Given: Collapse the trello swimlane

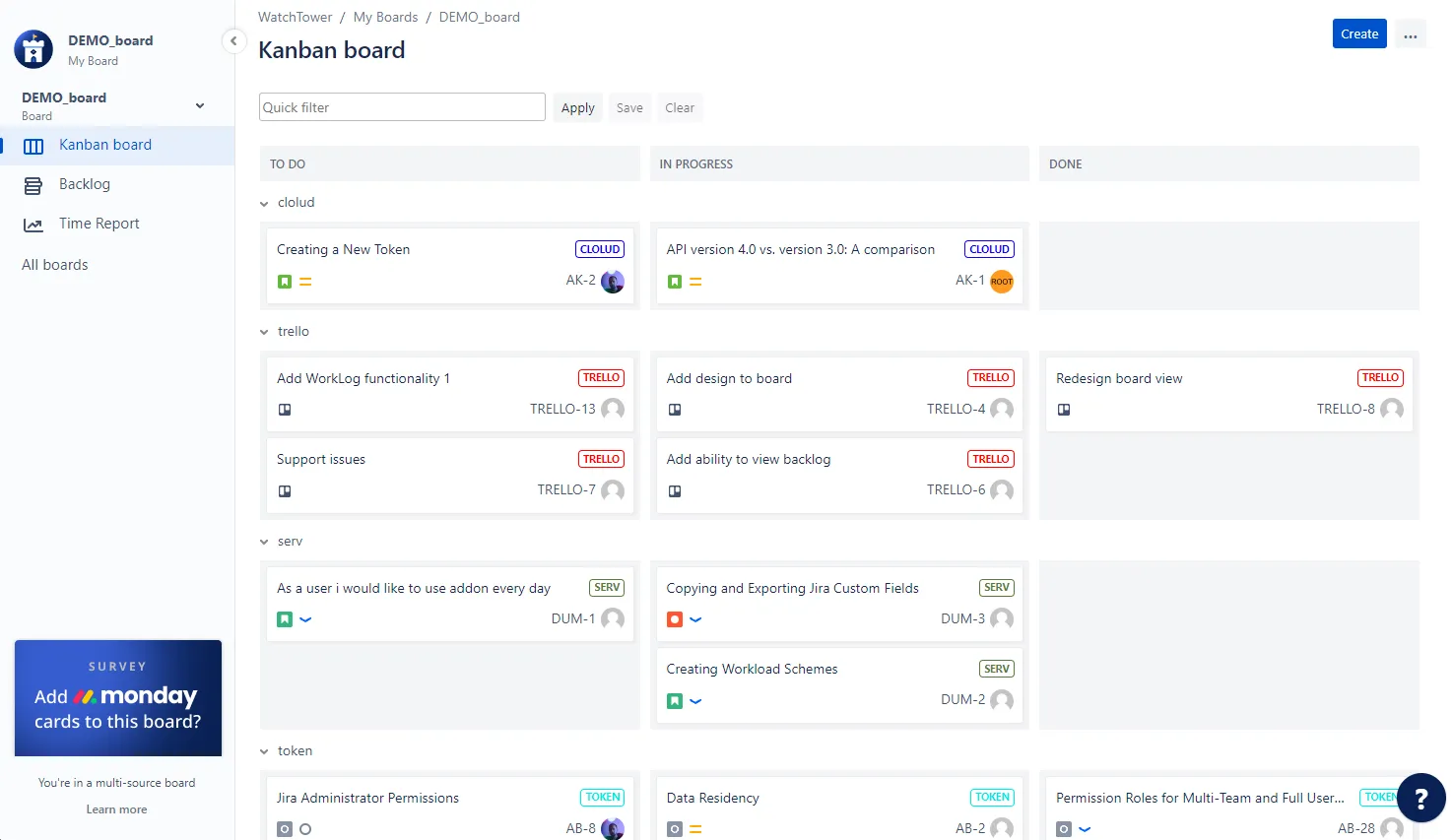Looking at the screenshot, I should coord(264,333).
